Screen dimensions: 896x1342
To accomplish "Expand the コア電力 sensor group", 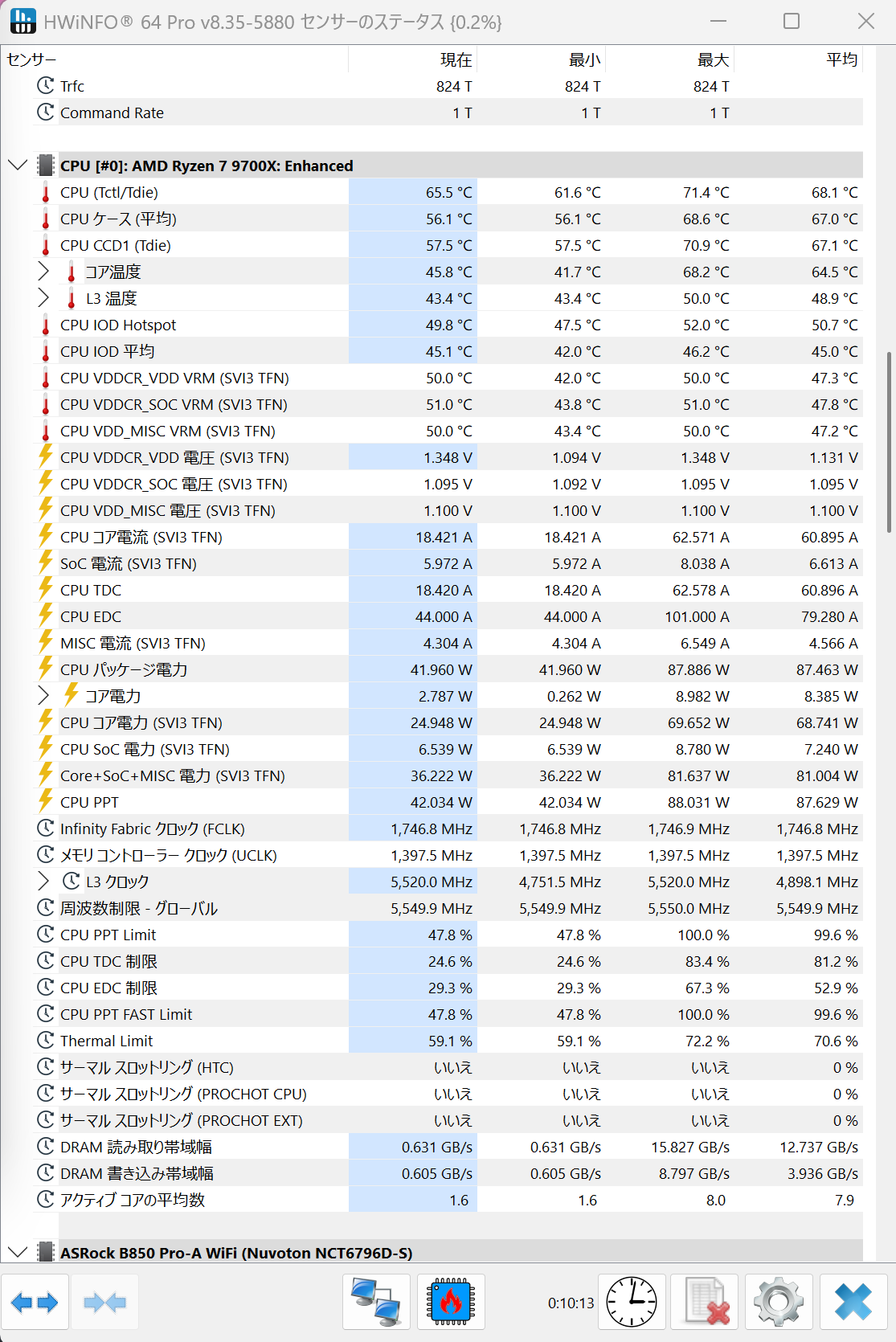I will 43,696.
